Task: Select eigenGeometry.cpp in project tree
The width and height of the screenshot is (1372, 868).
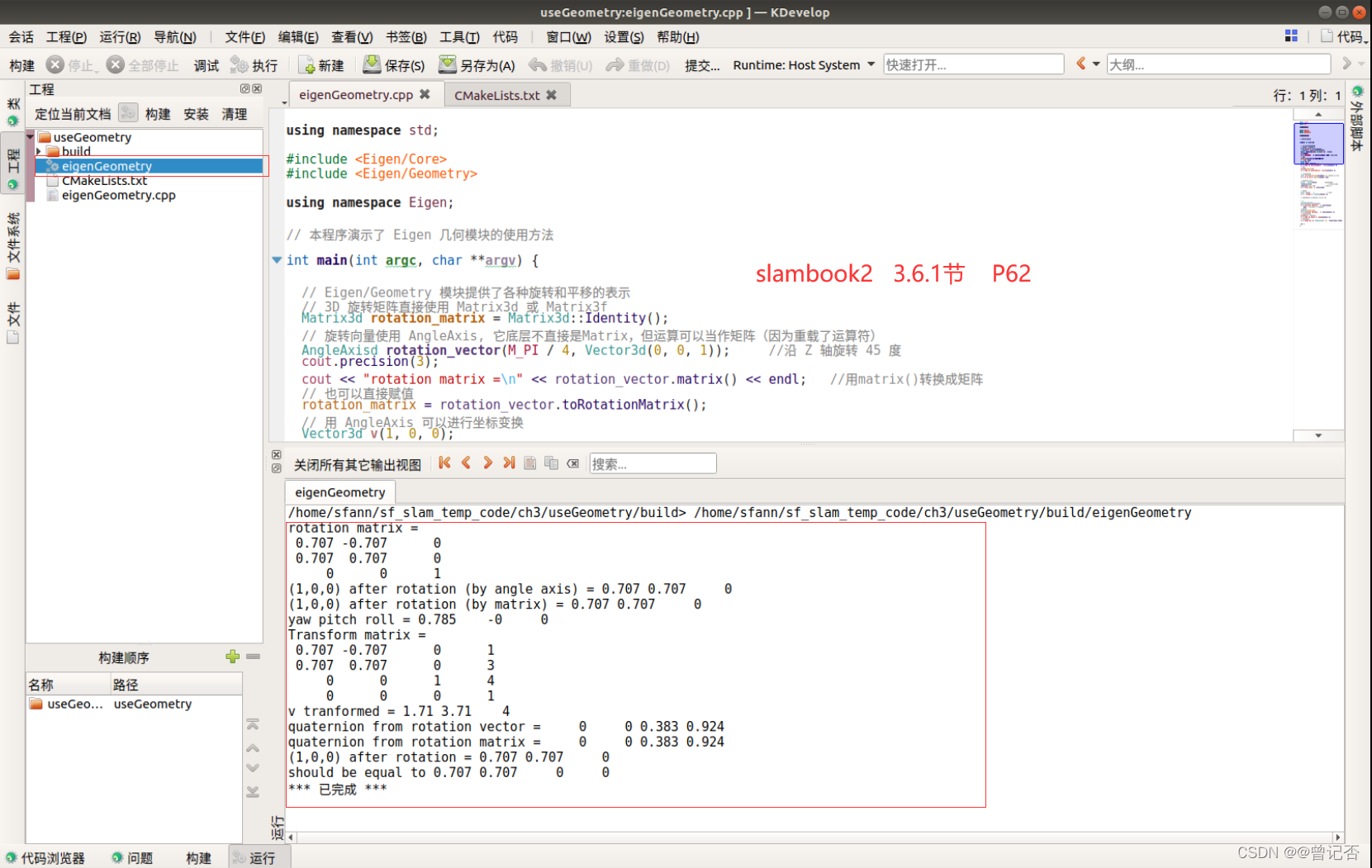Action: pos(118,195)
